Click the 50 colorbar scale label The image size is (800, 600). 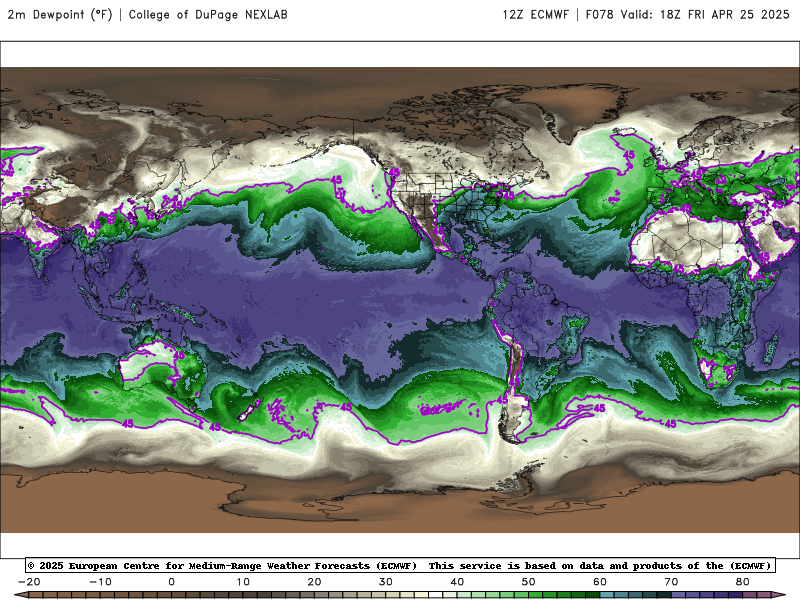tap(529, 582)
